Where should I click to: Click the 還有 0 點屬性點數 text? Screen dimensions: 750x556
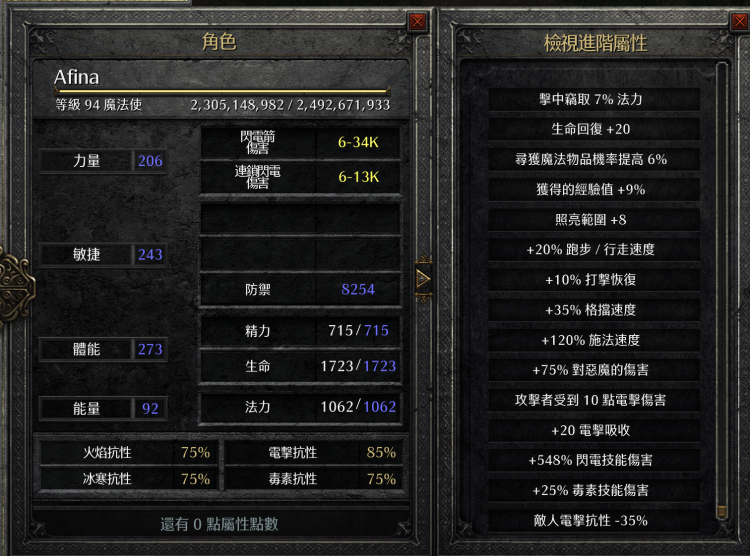220,524
